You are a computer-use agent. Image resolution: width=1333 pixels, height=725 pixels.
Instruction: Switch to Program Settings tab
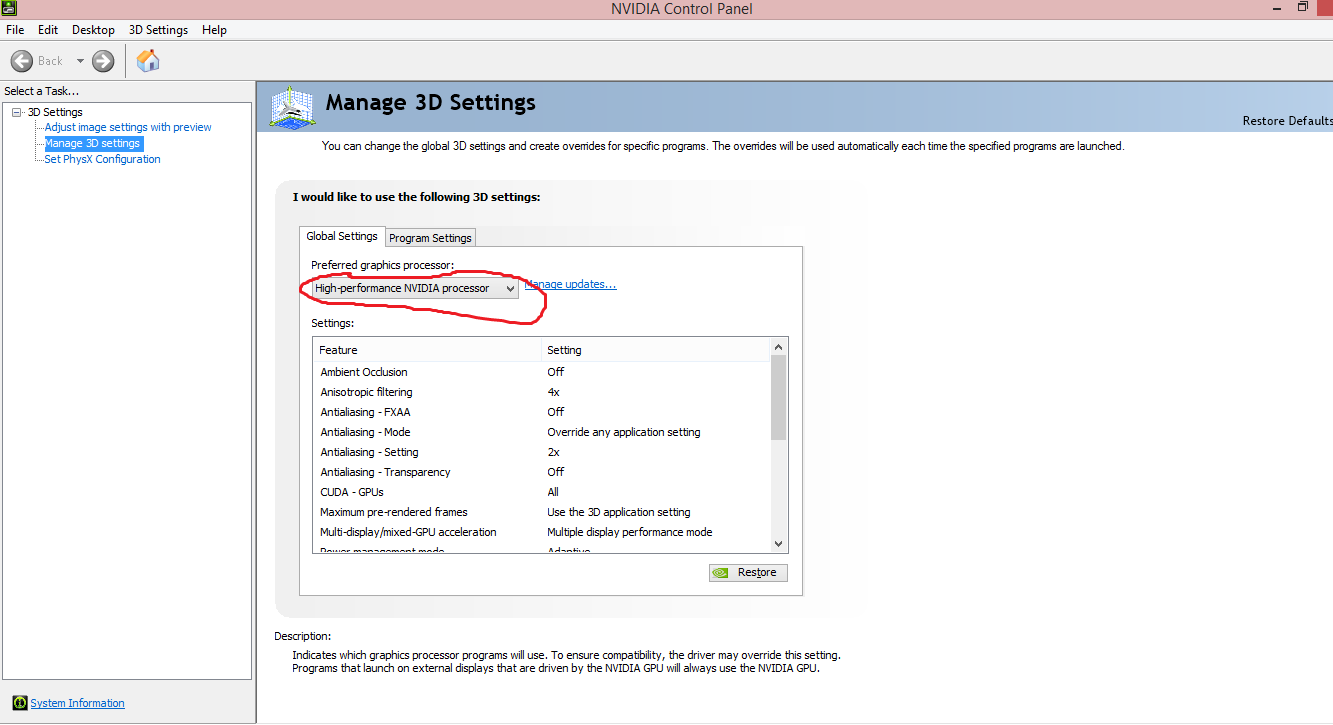(x=430, y=238)
